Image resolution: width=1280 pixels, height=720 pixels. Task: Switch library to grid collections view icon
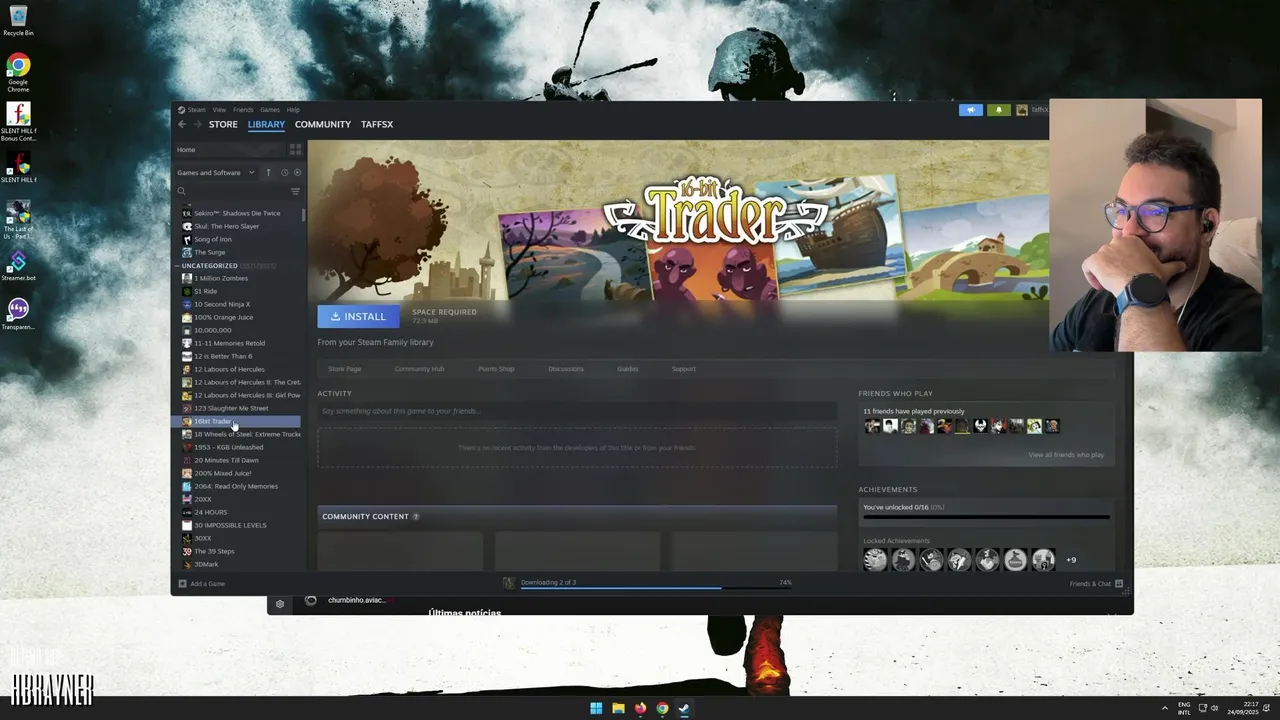click(295, 149)
